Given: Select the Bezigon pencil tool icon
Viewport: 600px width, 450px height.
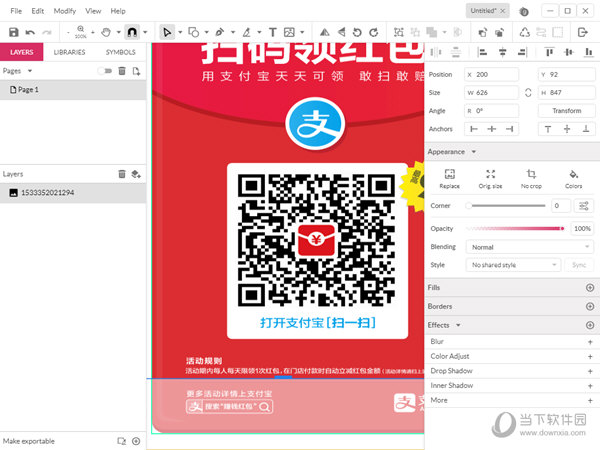Looking at the screenshot, I should pyautogui.click(x=246, y=32).
